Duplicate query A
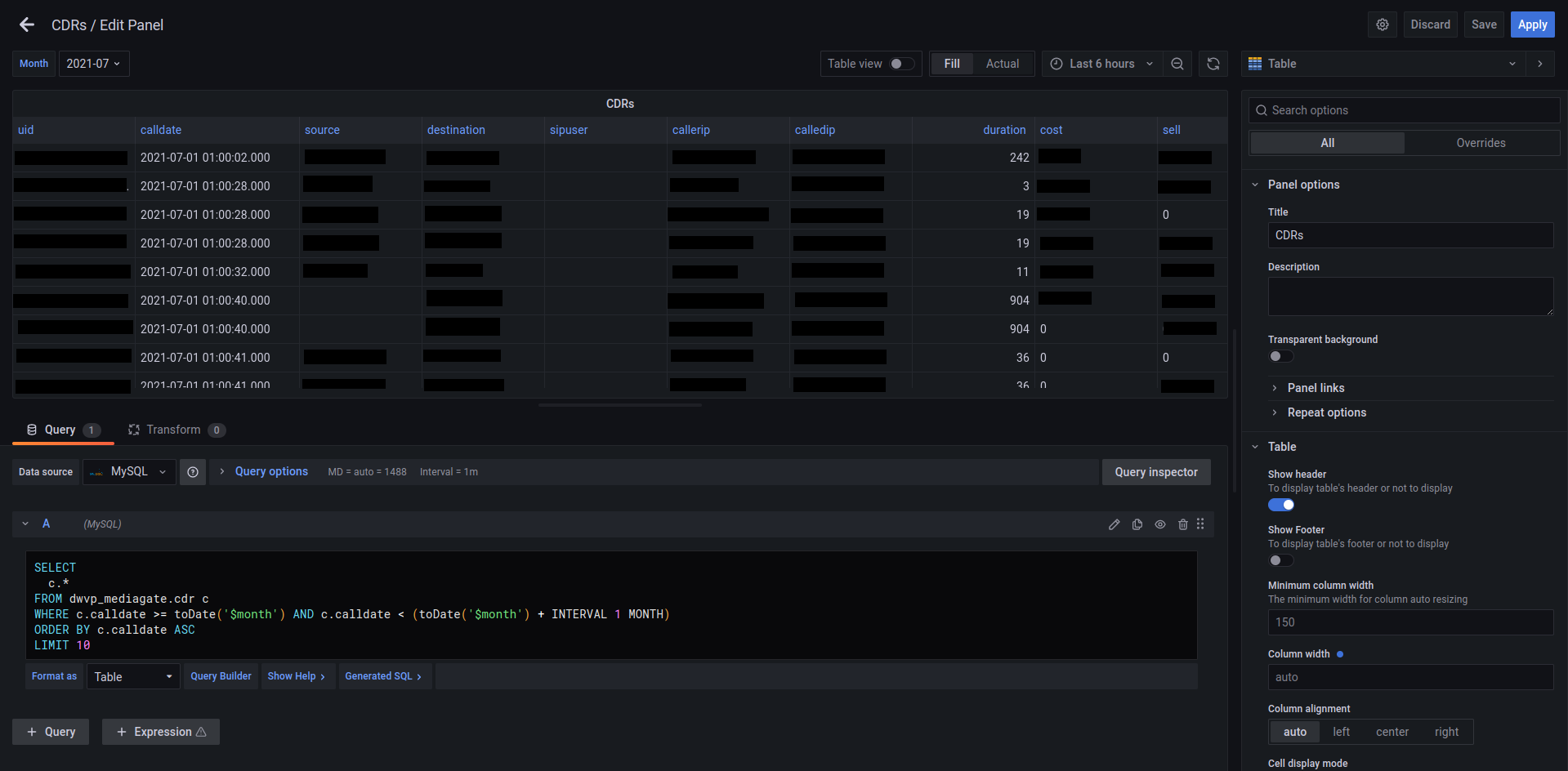1568x771 pixels. pos(1137,524)
